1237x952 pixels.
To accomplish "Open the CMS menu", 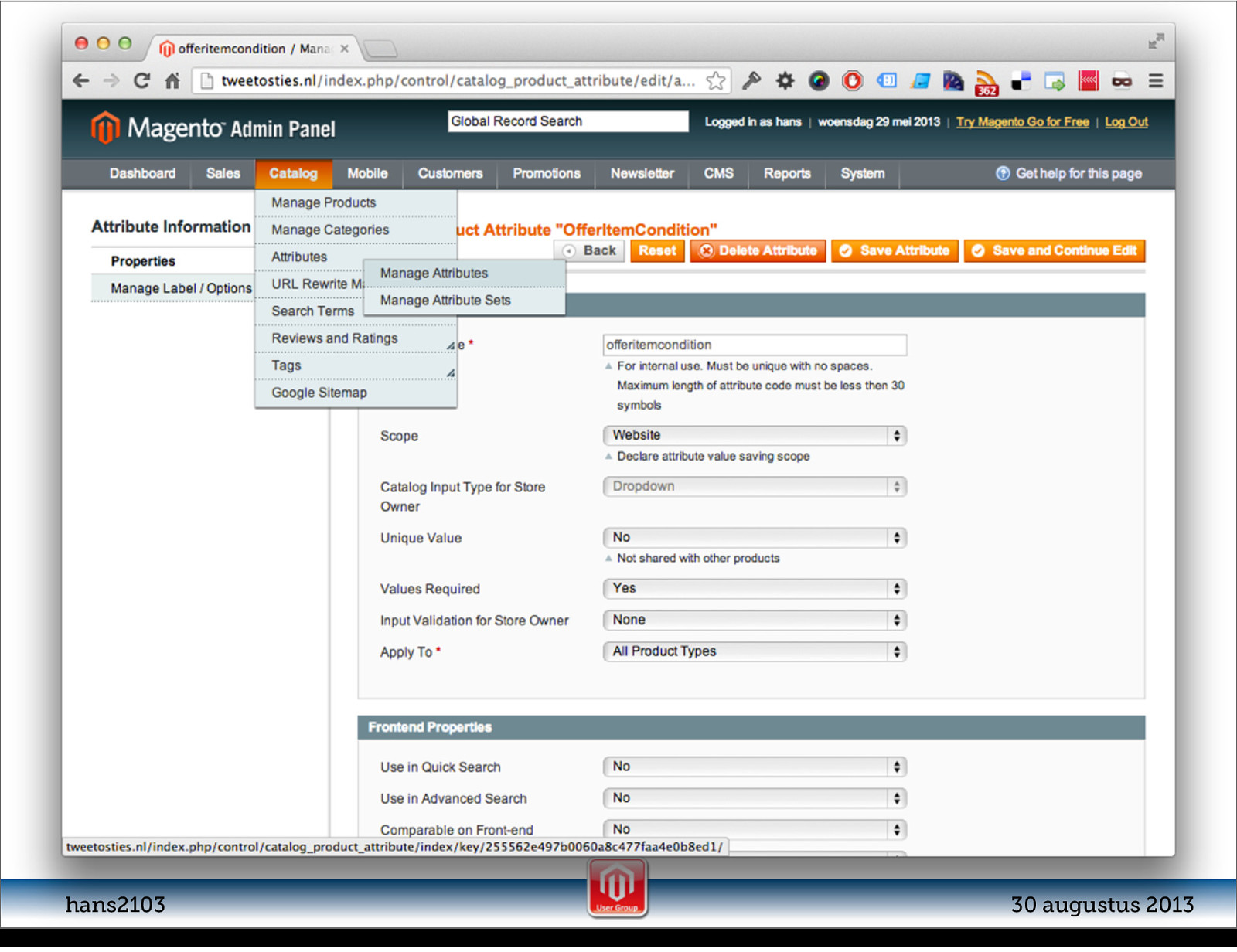I will (718, 173).
